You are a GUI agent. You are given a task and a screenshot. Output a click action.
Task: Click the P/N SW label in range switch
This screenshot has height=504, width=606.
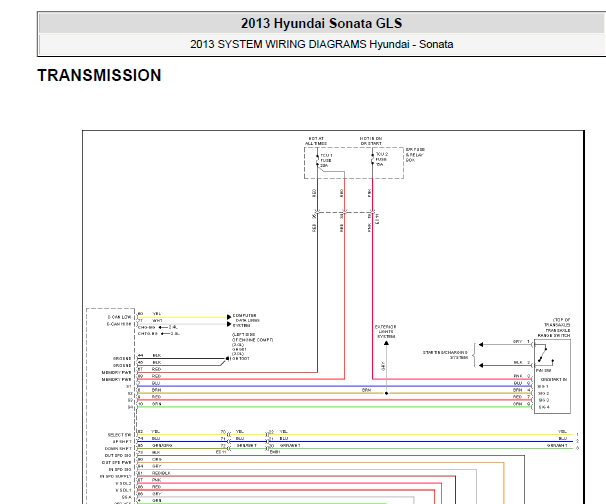coord(543,371)
